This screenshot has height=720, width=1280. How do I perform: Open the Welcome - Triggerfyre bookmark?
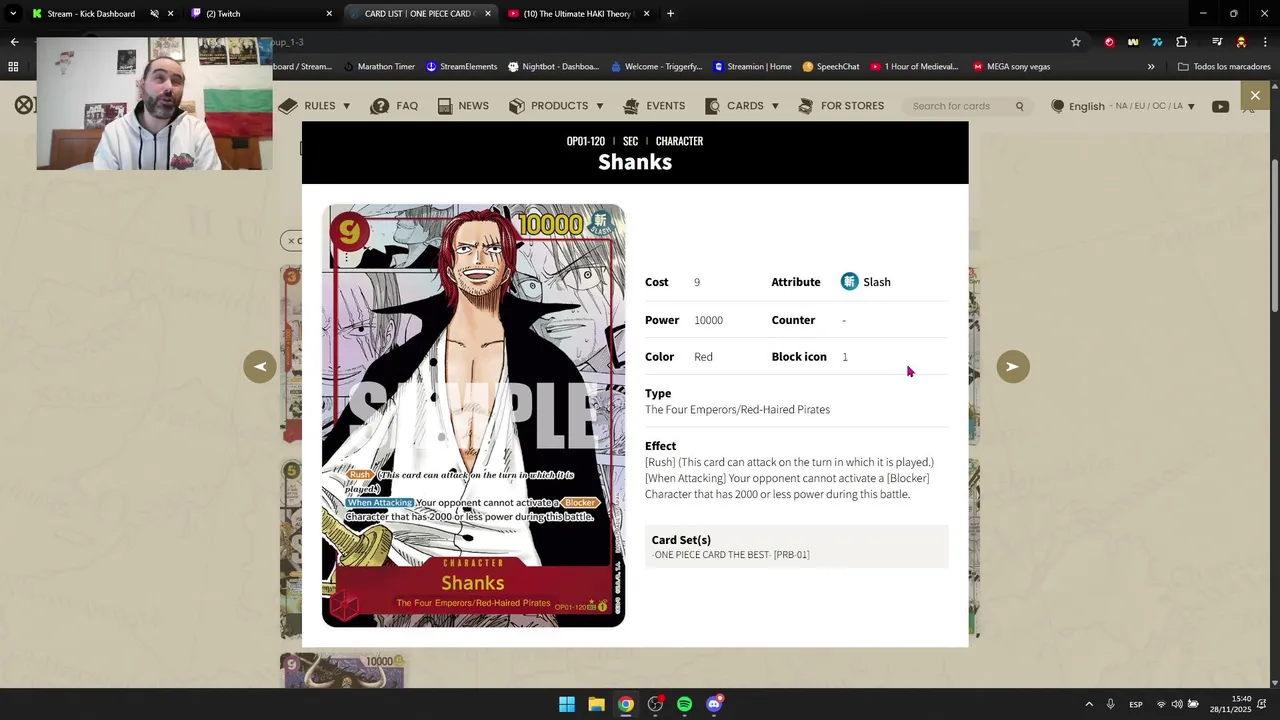pos(656,67)
